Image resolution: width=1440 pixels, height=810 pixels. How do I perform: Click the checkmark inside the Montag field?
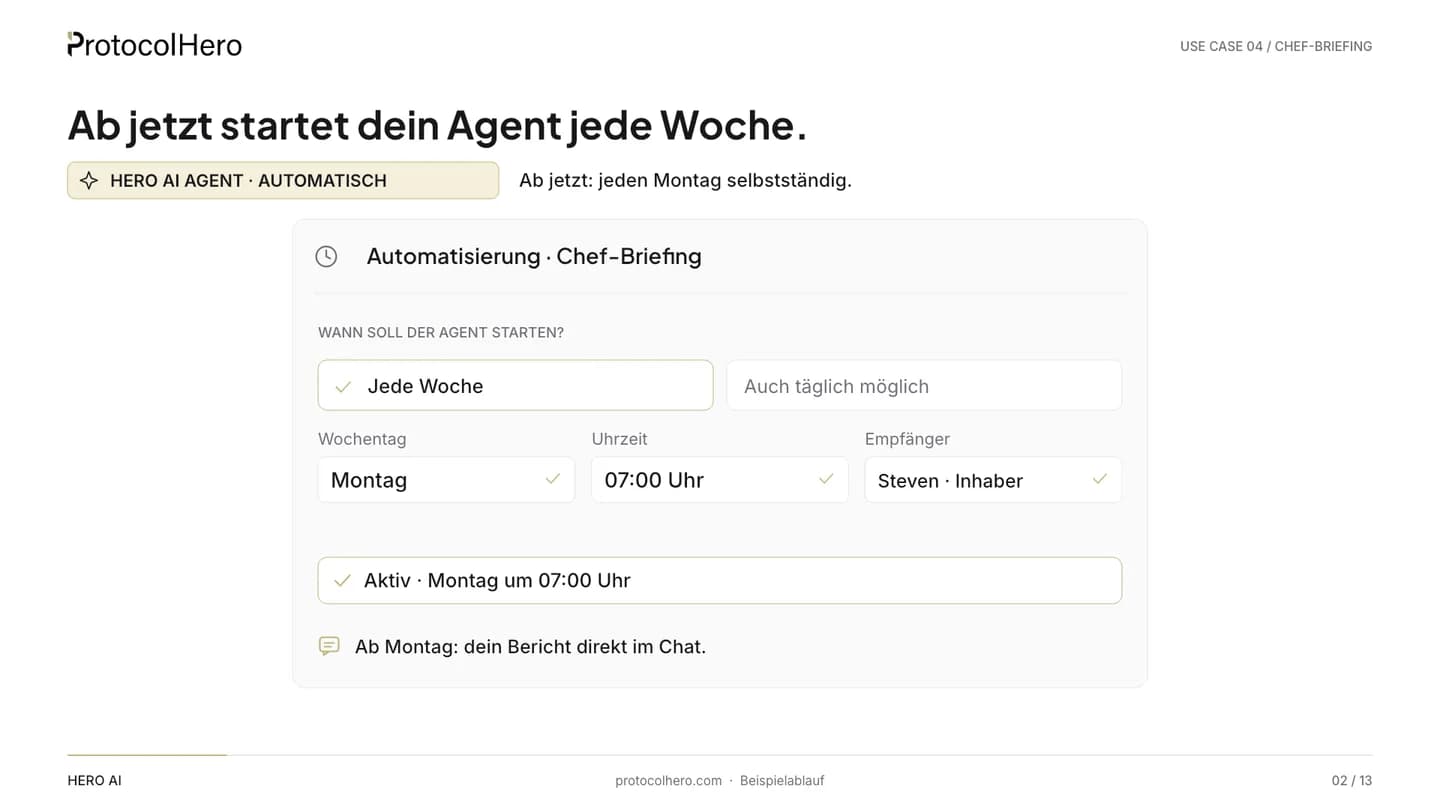(552, 479)
